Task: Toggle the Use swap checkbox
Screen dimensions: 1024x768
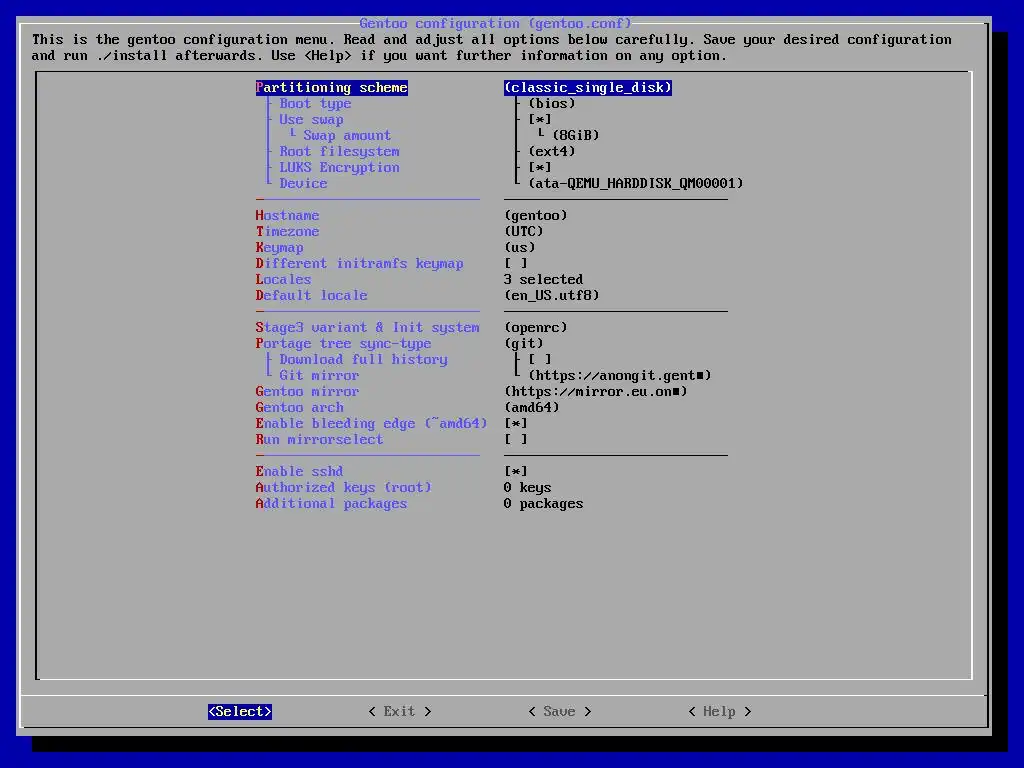Action: 540,120
